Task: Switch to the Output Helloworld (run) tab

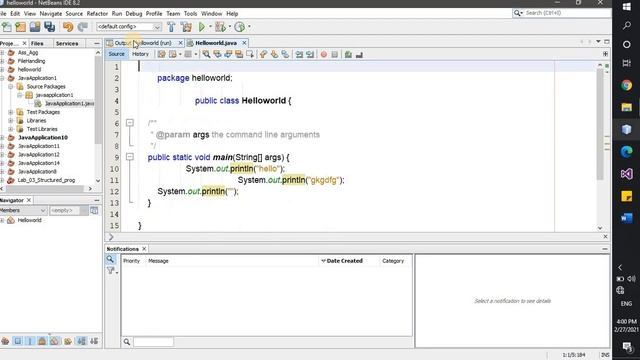Action: 142,43
